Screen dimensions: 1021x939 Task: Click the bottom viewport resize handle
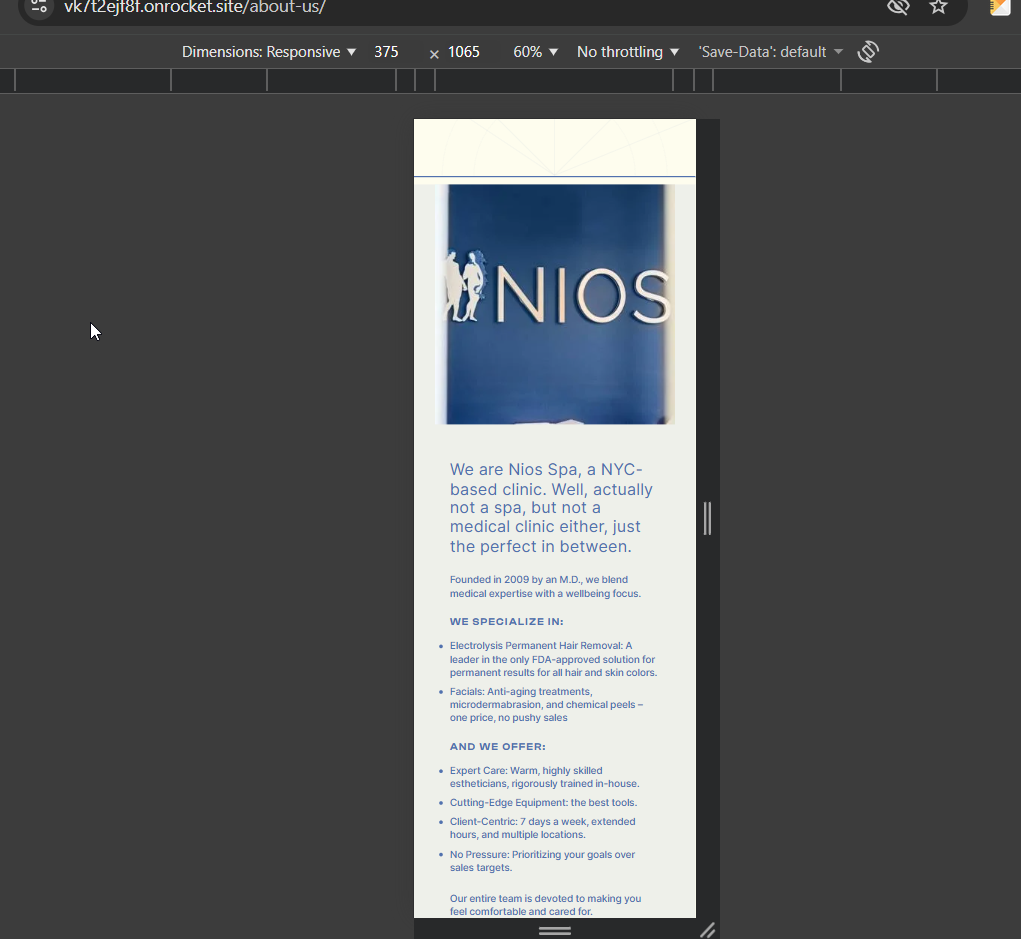pyautogui.click(x=555, y=930)
